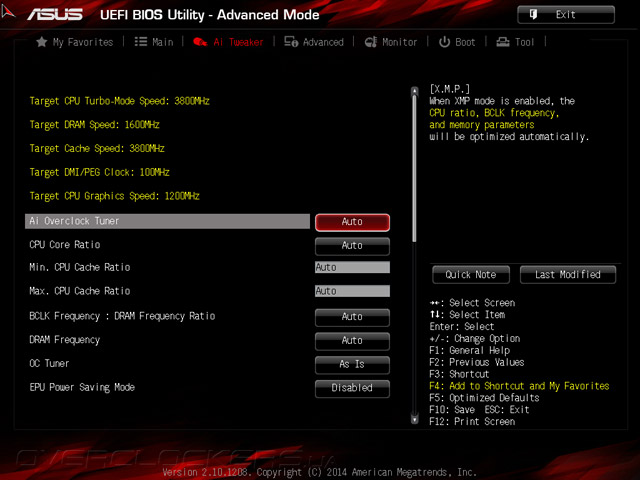Select the EPU Power Saving Mode label
Image resolution: width=640 pixels, height=480 pixels.
pos(82,387)
